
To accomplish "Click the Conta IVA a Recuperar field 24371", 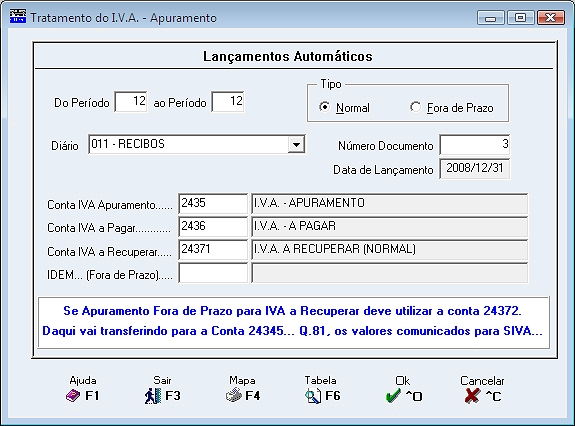I will click(x=213, y=250).
